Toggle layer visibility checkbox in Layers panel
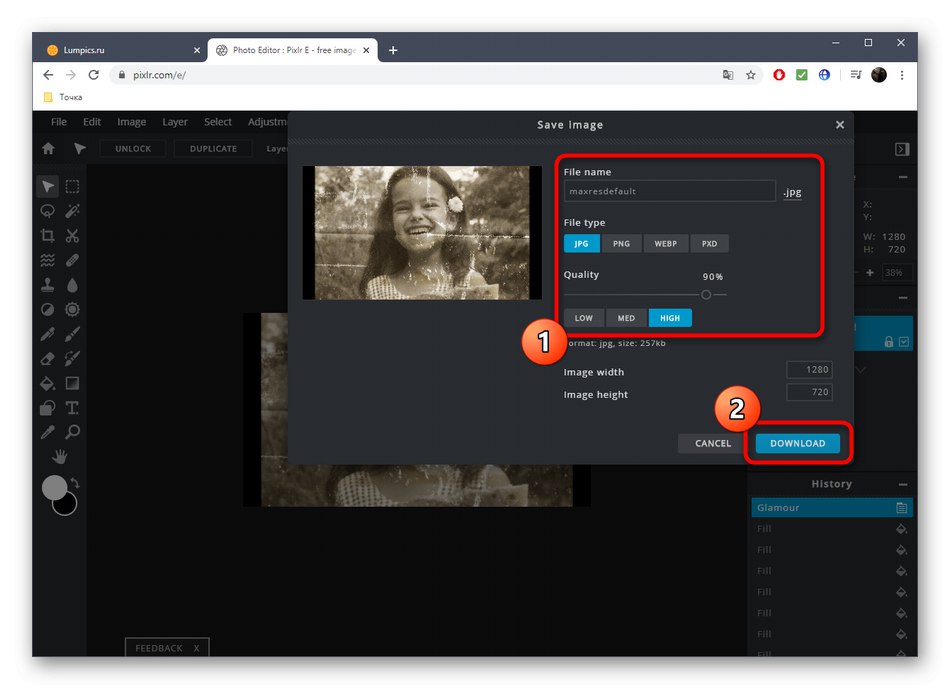 (x=904, y=342)
